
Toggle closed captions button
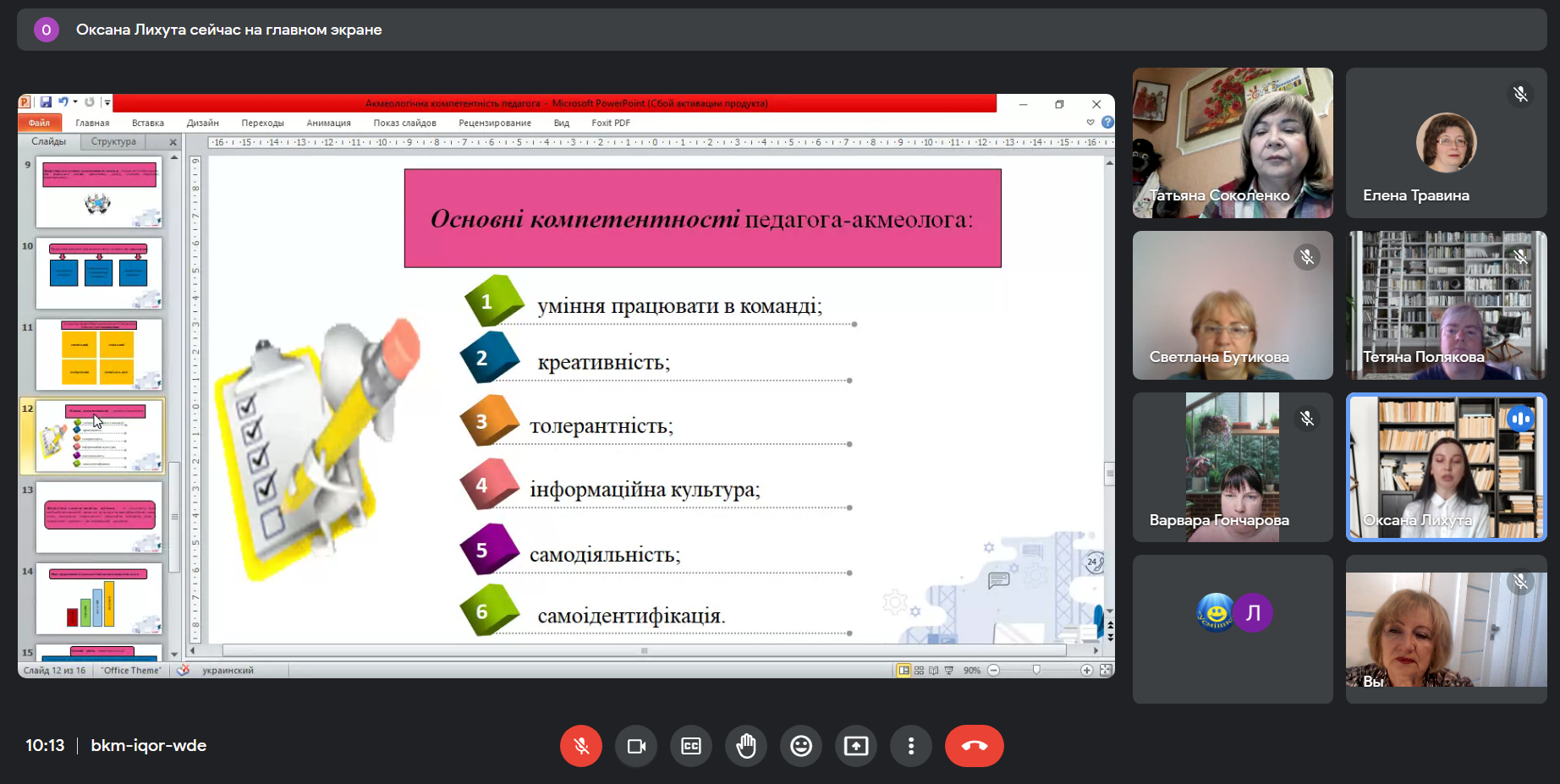(691, 746)
